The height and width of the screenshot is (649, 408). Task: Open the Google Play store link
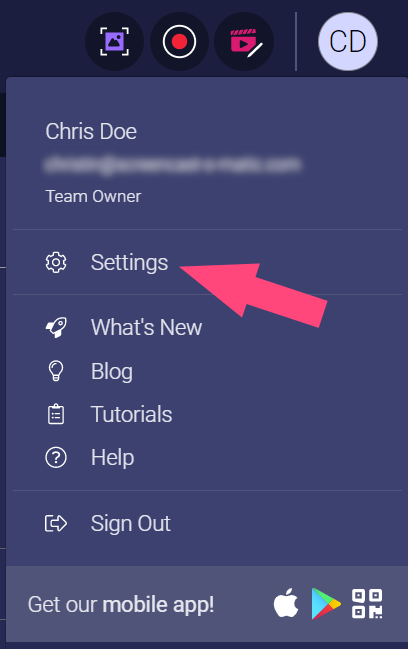[326, 604]
